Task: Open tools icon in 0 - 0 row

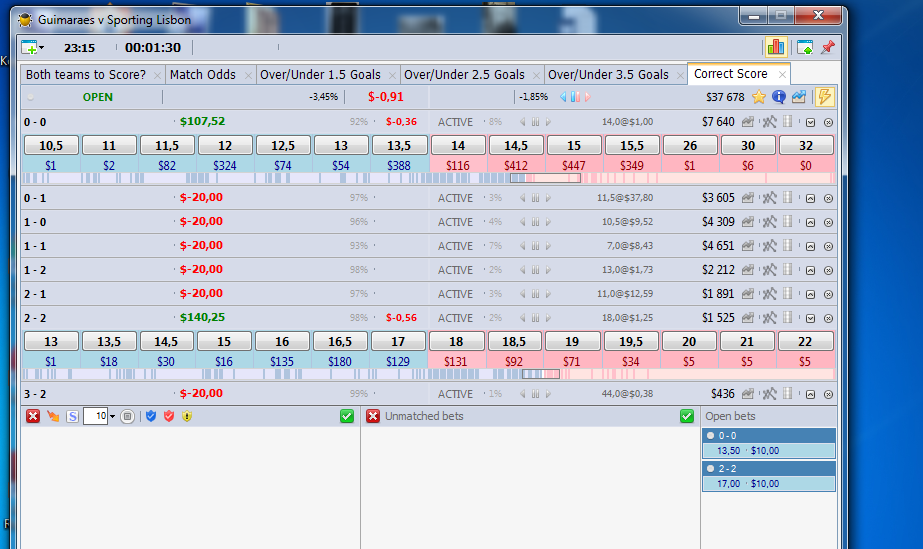Action: [769, 122]
